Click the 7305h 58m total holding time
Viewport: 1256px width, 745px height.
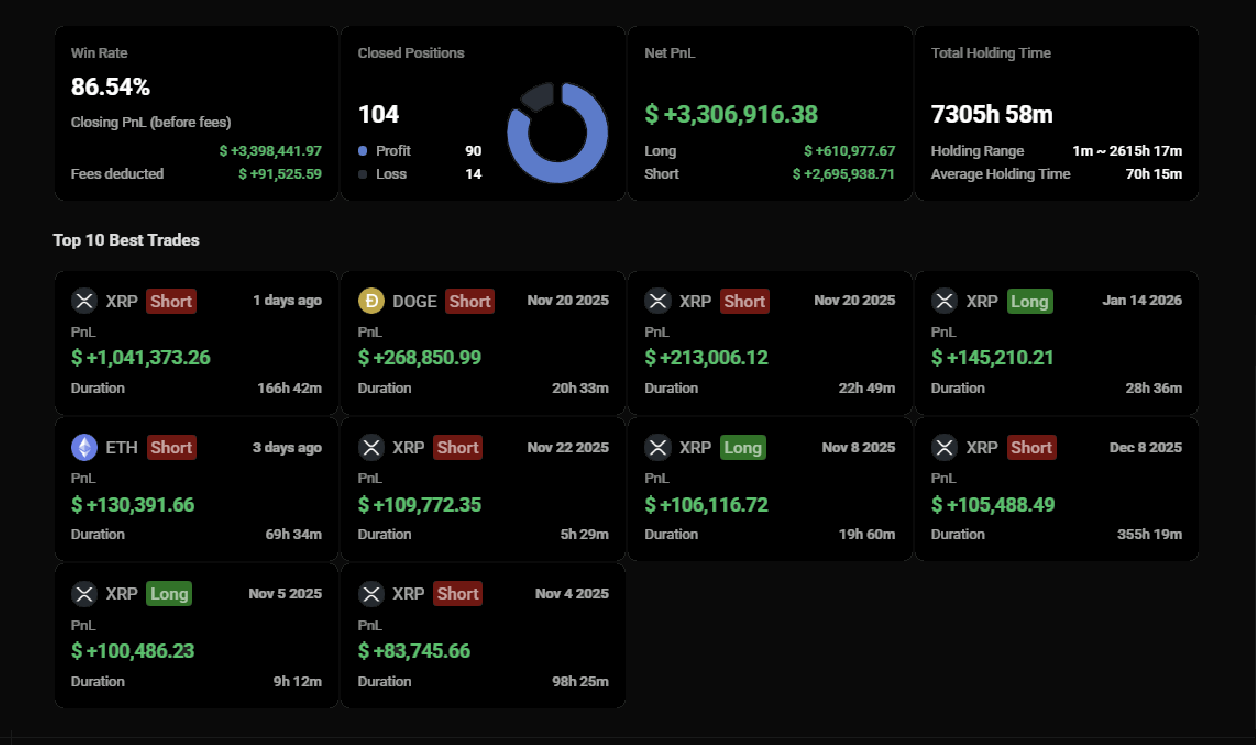[x=992, y=114]
